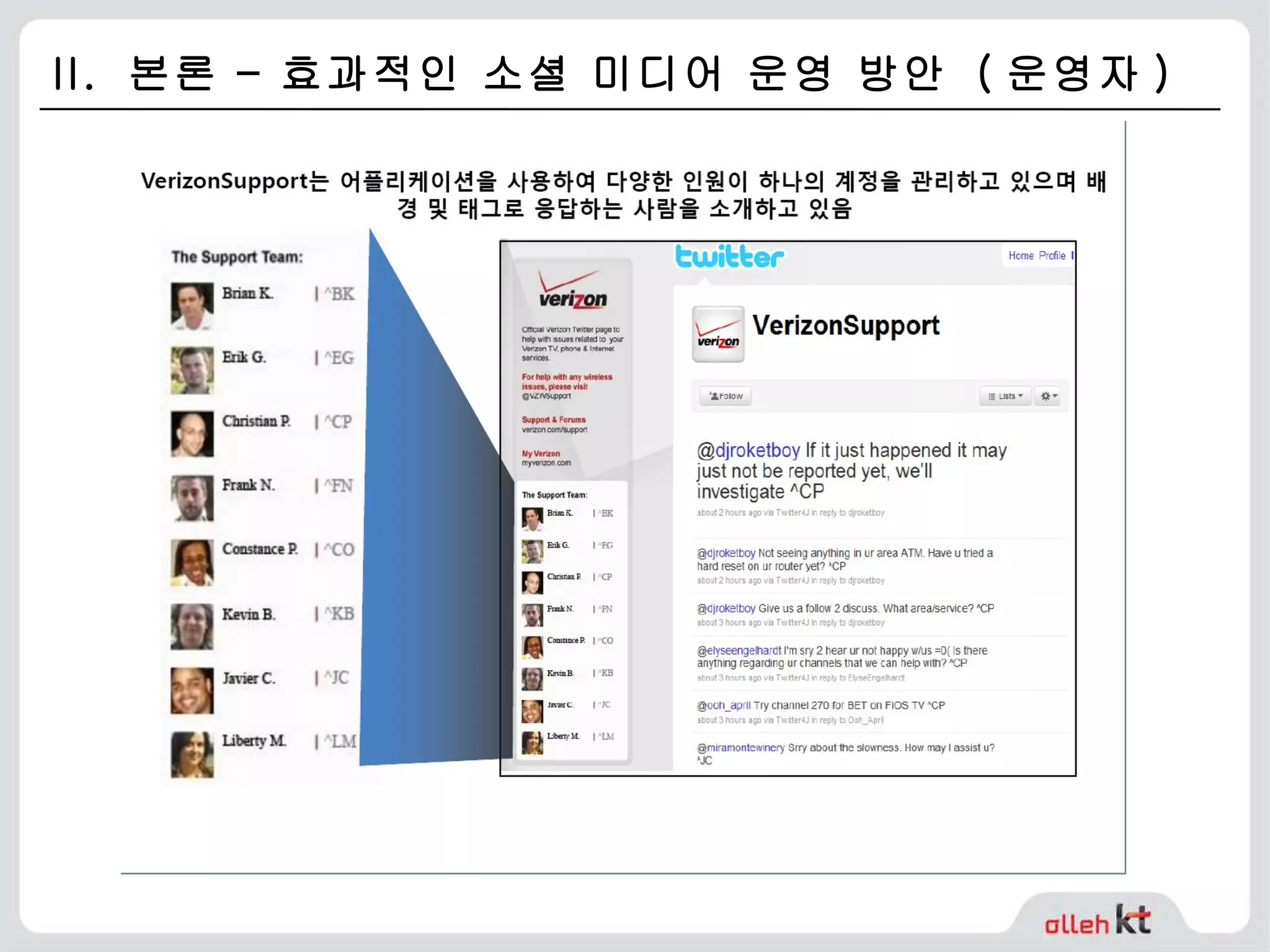Click the Twitter logo

729,257
